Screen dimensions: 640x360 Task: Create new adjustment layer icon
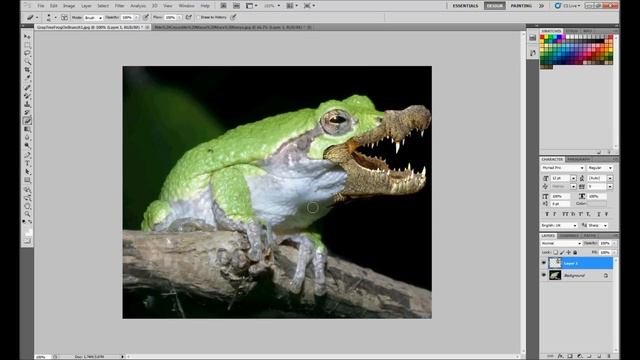[x=580, y=356]
